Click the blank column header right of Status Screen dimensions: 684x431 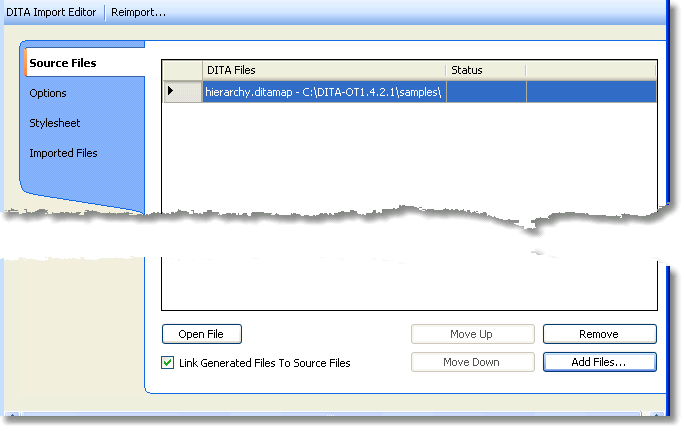click(x=590, y=70)
